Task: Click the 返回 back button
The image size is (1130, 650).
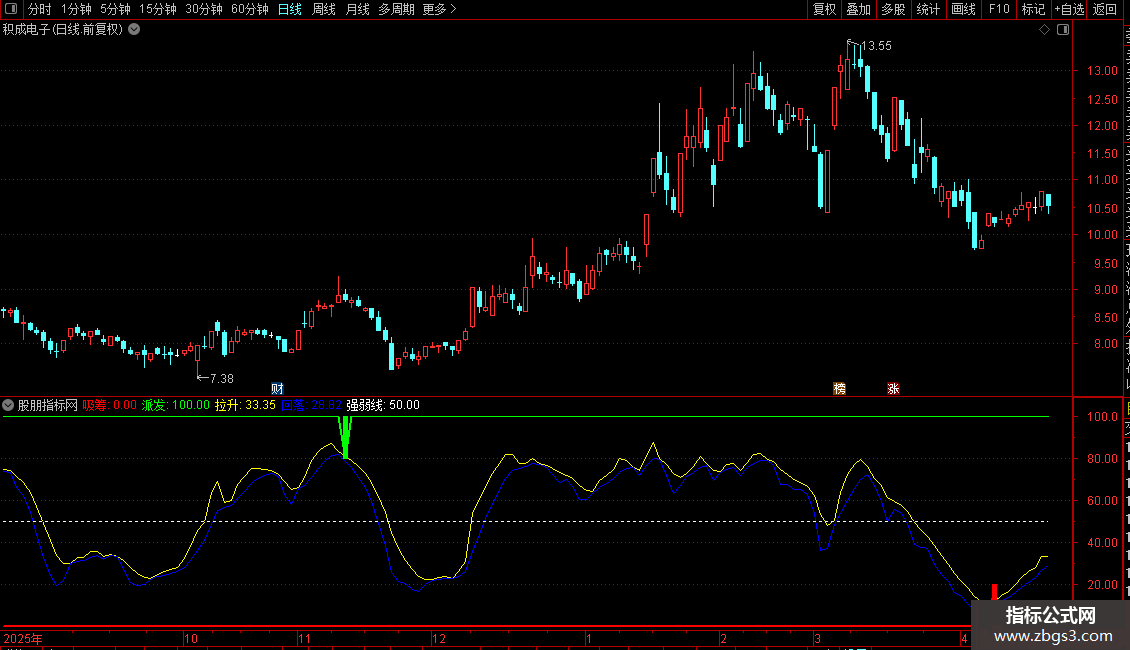Action: [1105, 9]
